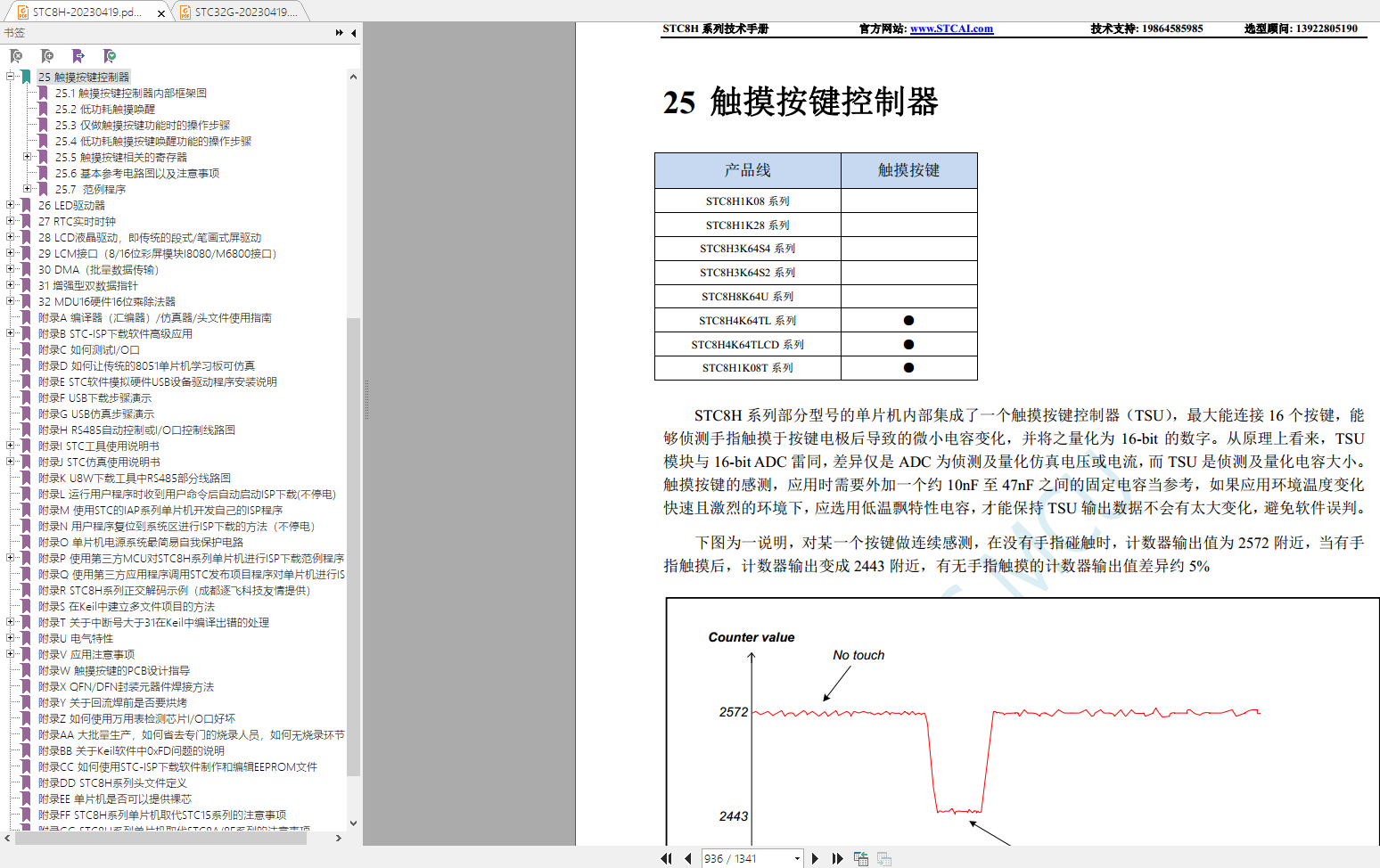Image resolution: width=1380 pixels, height=868 pixels.
Task: Click the greyed go-forward view icon in the page bar
Action: pyautogui.click(x=884, y=858)
